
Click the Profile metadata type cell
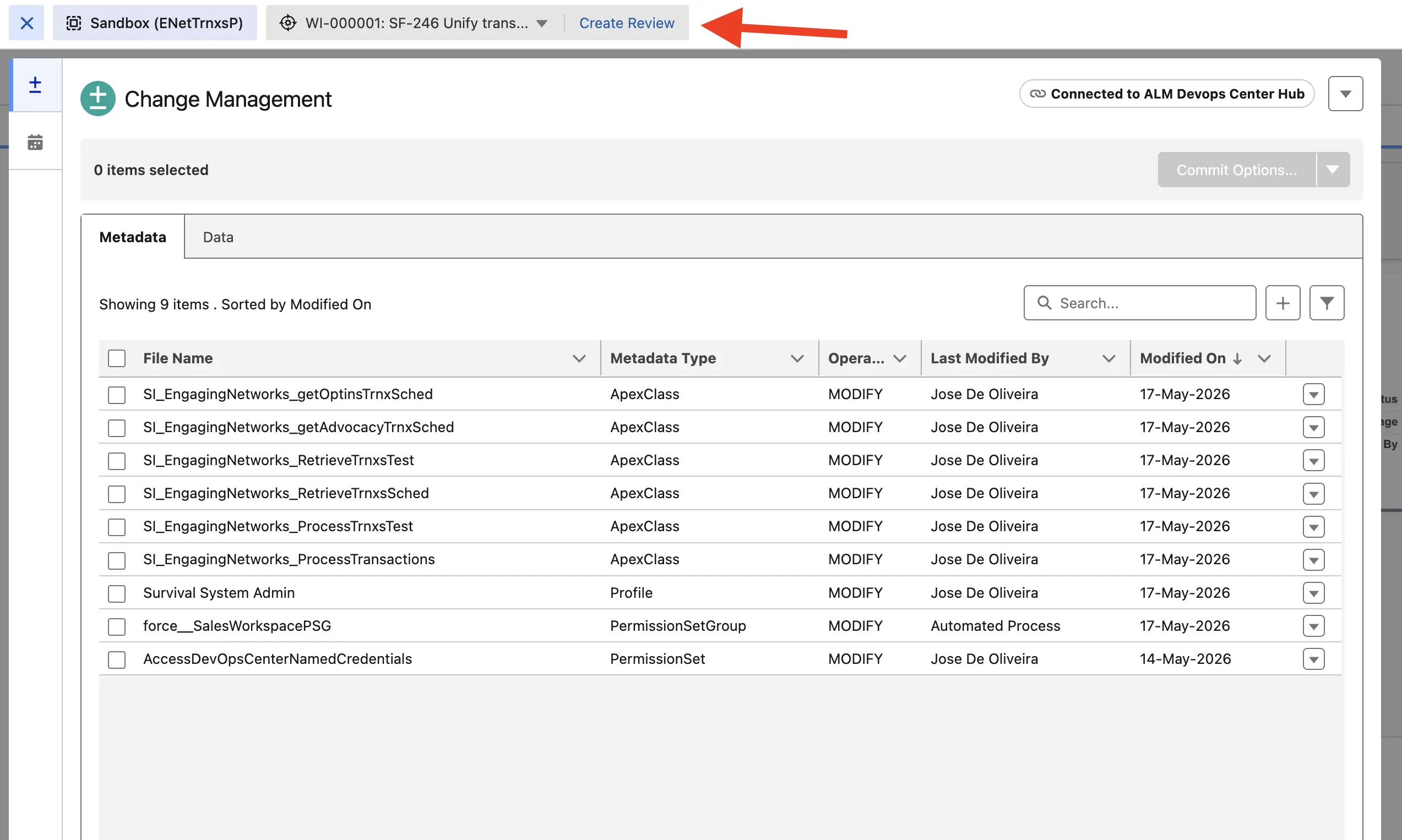pyautogui.click(x=631, y=593)
